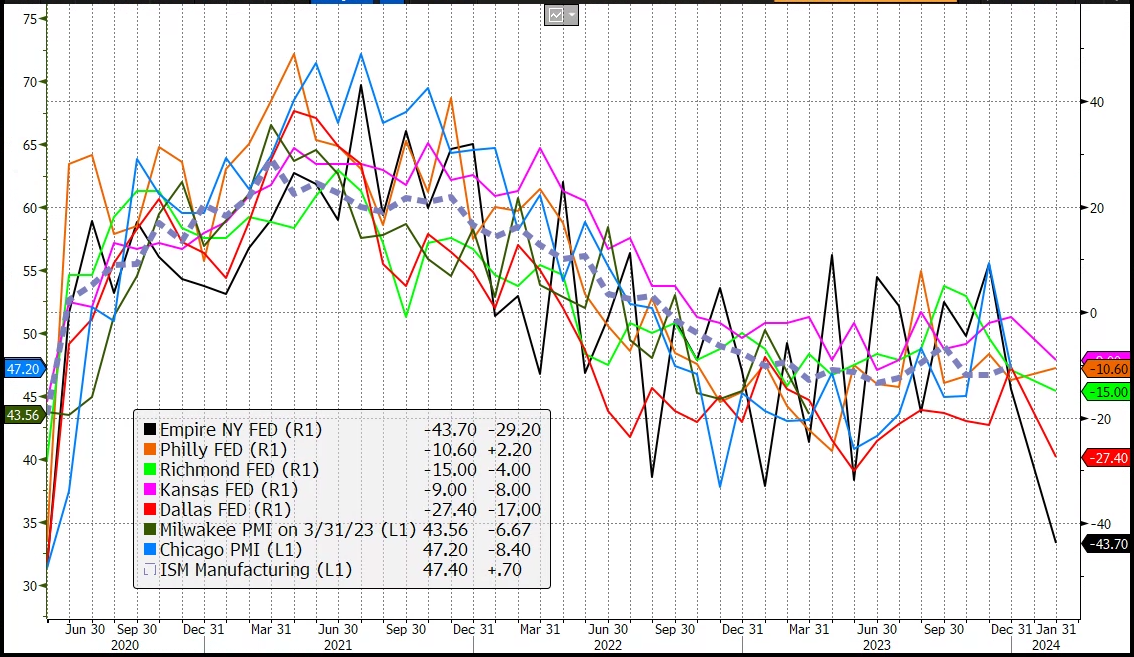Click the green -15.00 tag on right axis
The height and width of the screenshot is (657, 1134).
(1107, 392)
